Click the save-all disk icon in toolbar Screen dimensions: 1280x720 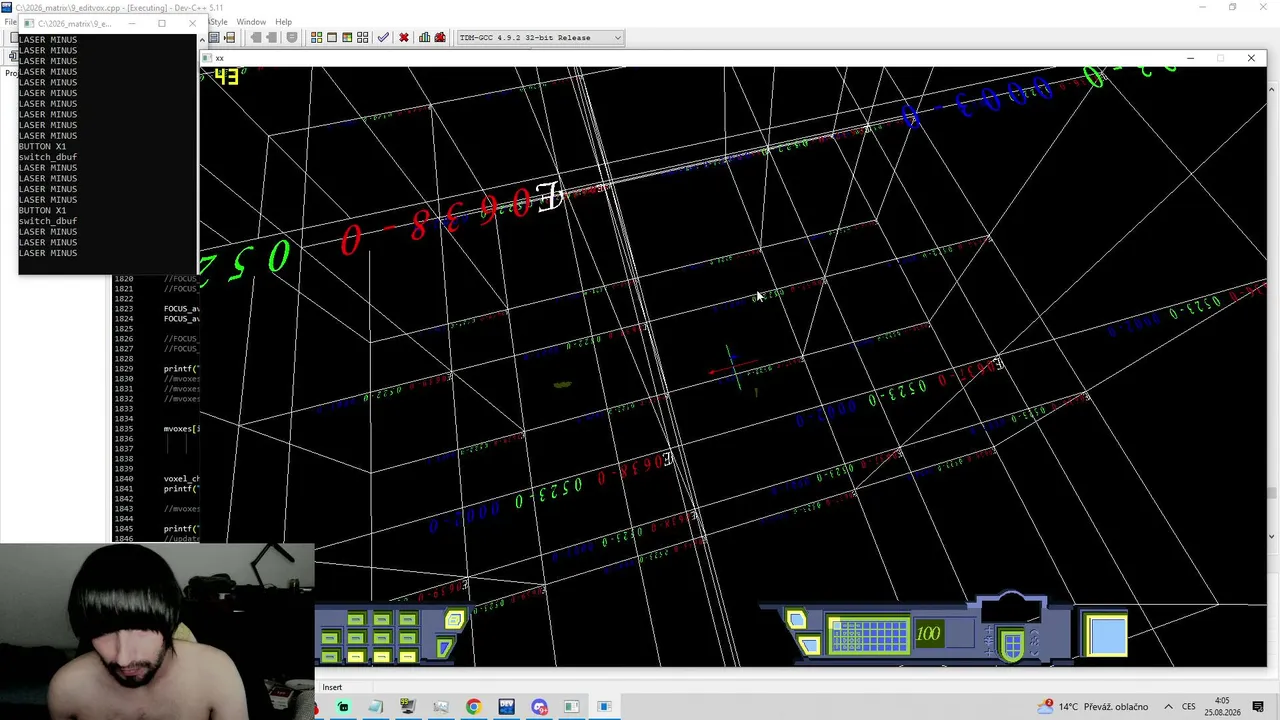pyautogui.click(x=214, y=37)
